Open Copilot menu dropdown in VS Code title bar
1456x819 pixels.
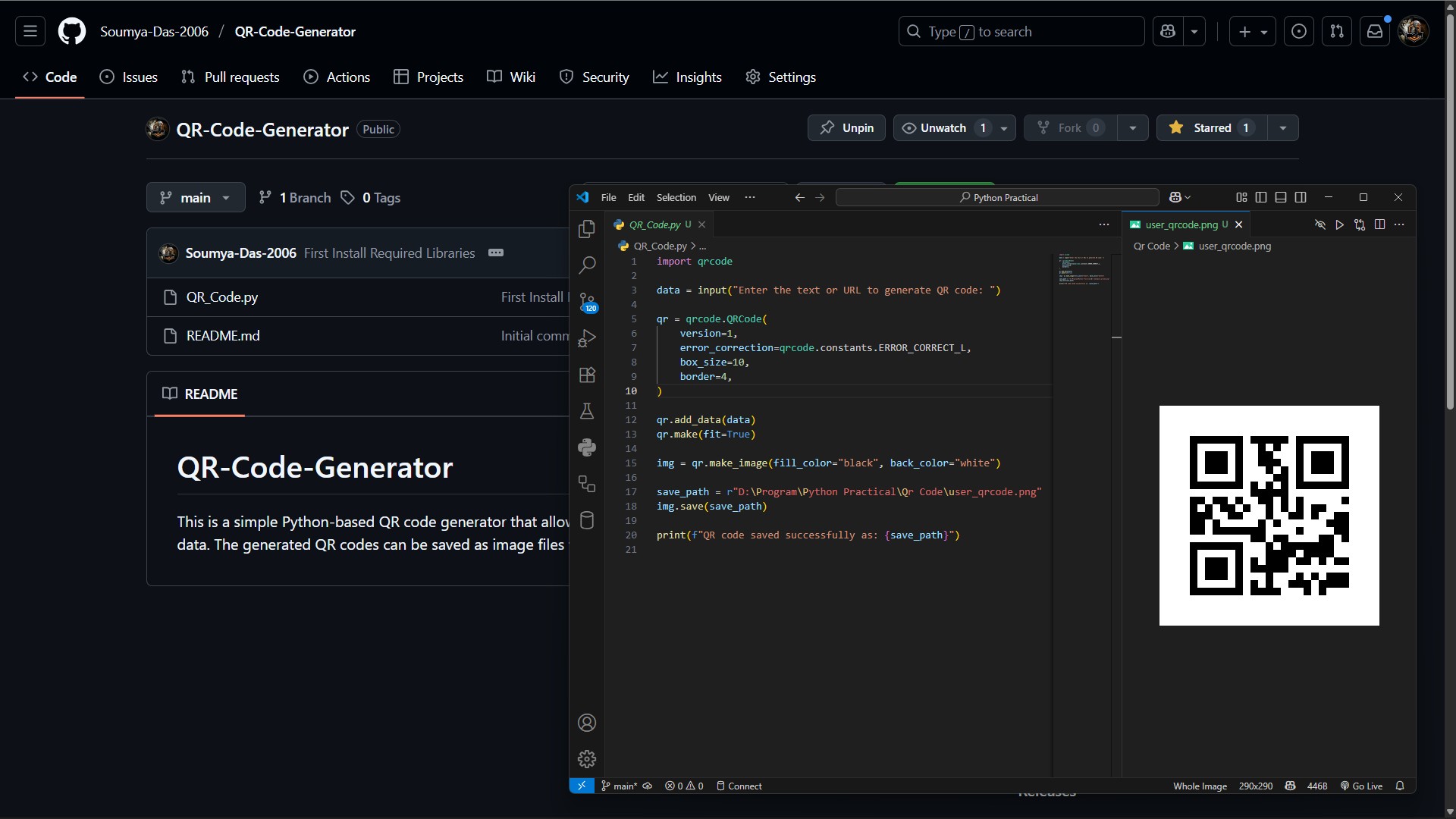click(x=1180, y=197)
